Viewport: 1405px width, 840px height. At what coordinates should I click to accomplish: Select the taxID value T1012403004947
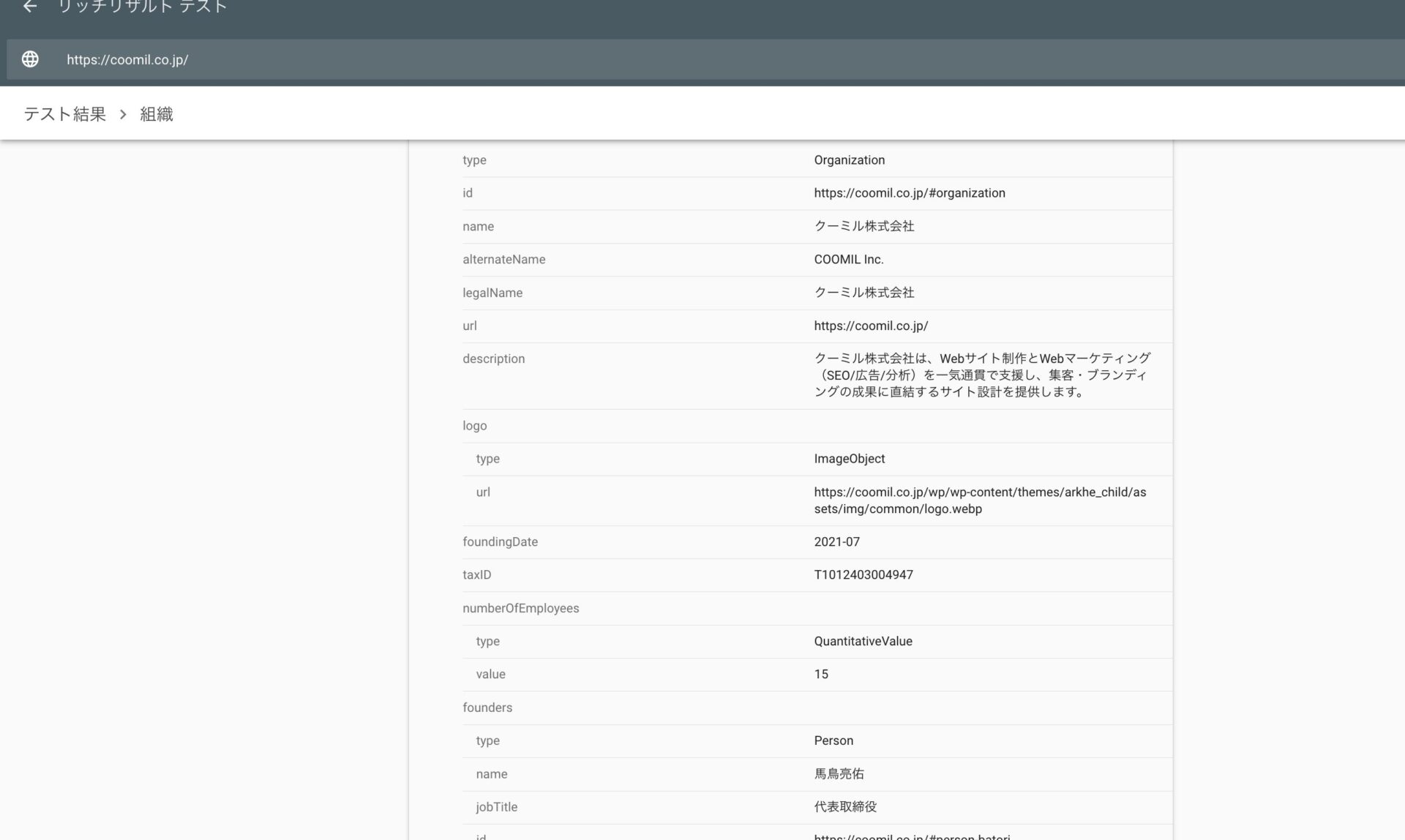coord(864,574)
